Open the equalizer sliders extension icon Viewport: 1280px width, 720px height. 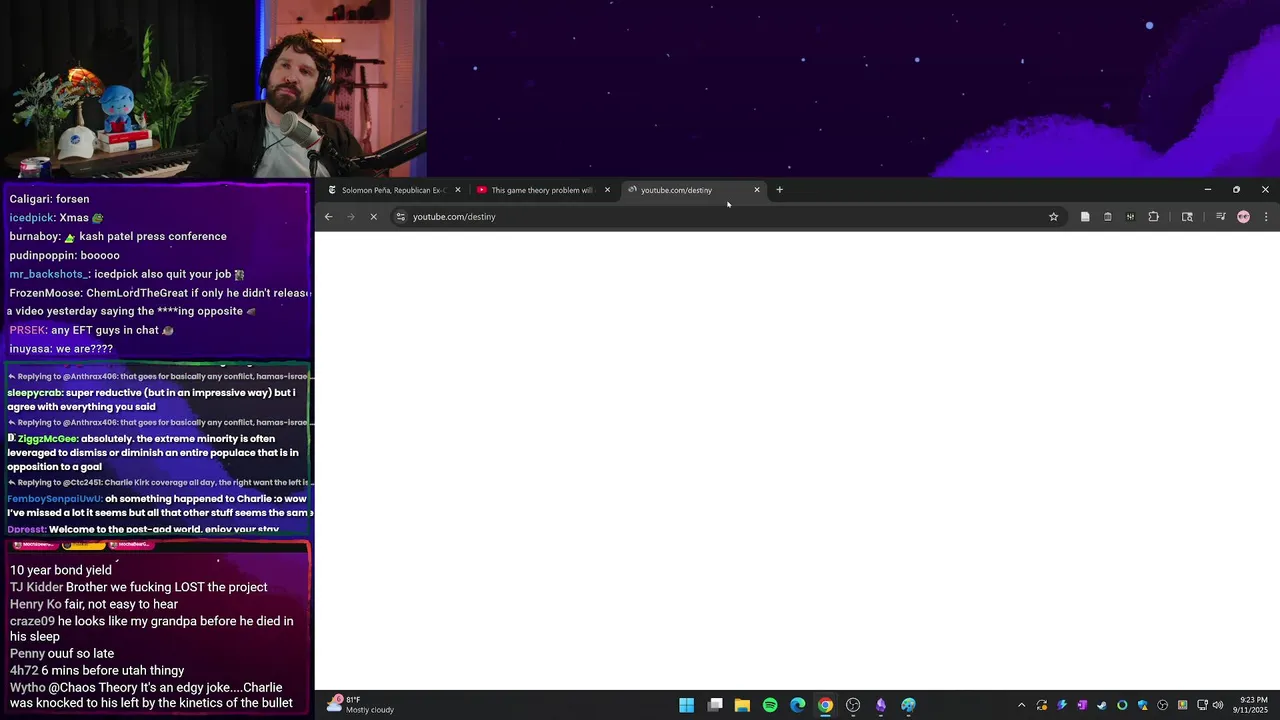coord(1130,217)
